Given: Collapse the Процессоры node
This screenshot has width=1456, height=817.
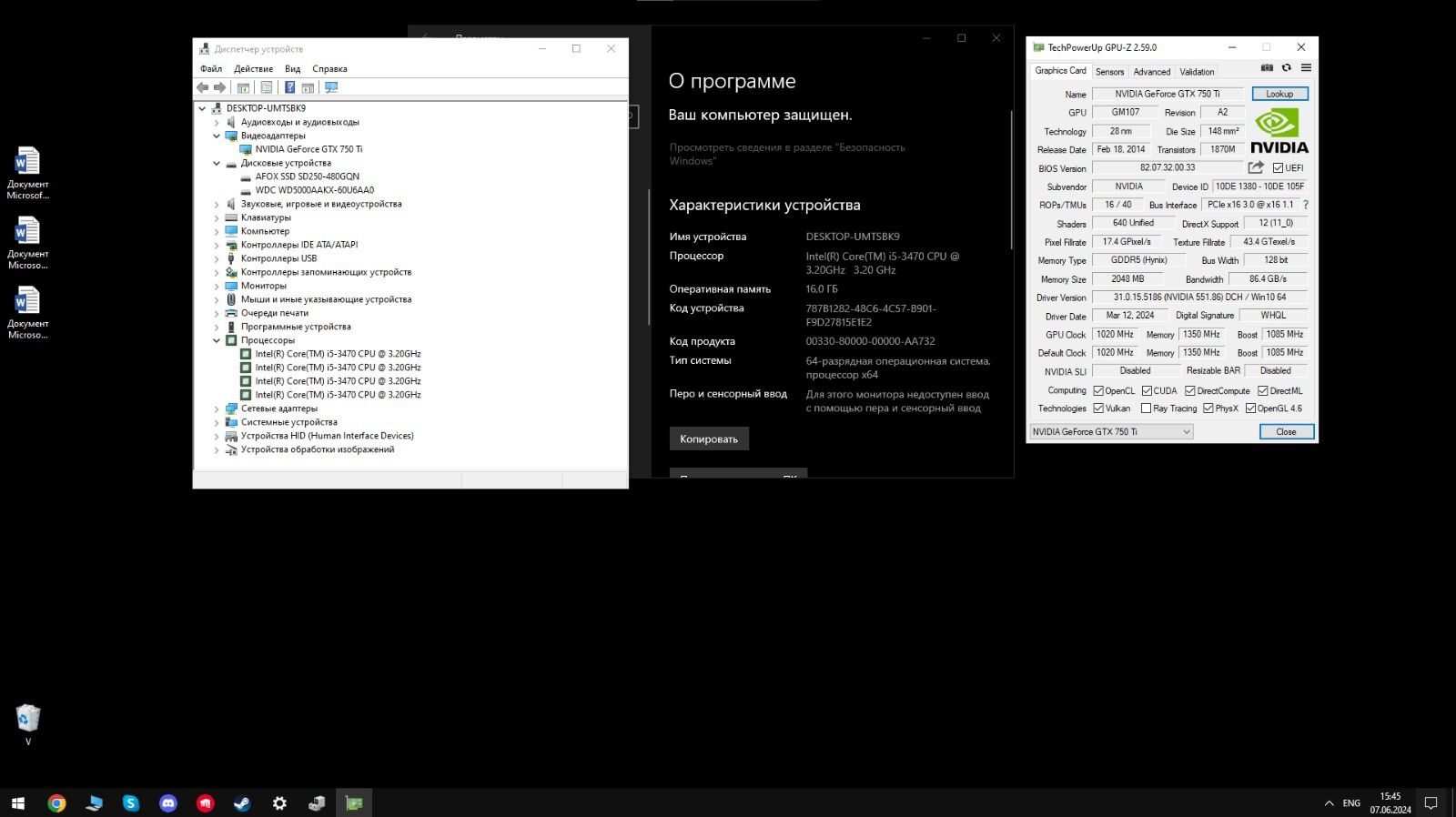Looking at the screenshot, I should point(217,340).
